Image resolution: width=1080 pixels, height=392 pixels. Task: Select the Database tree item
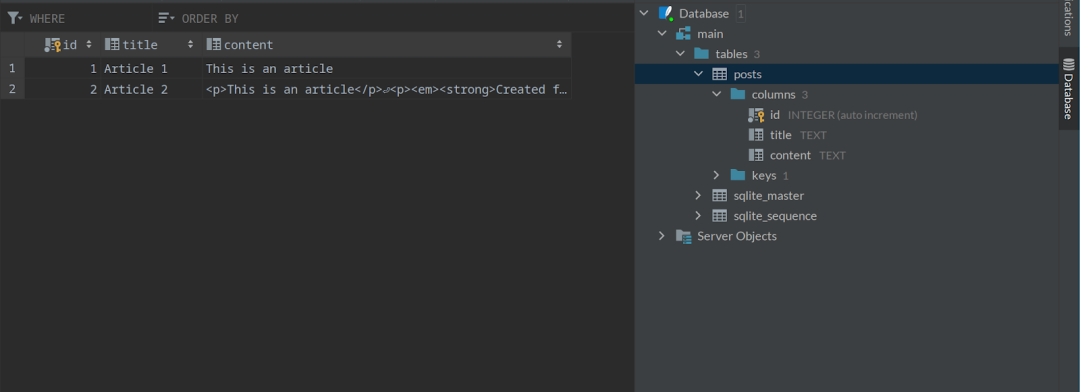click(704, 14)
